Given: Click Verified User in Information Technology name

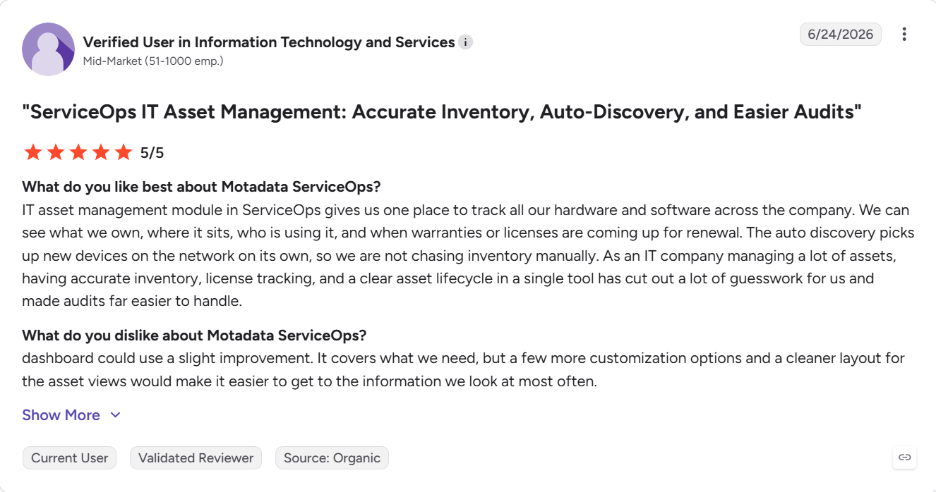Looking at the screenshot, I should pyautogui.click(x=269, y=42).
